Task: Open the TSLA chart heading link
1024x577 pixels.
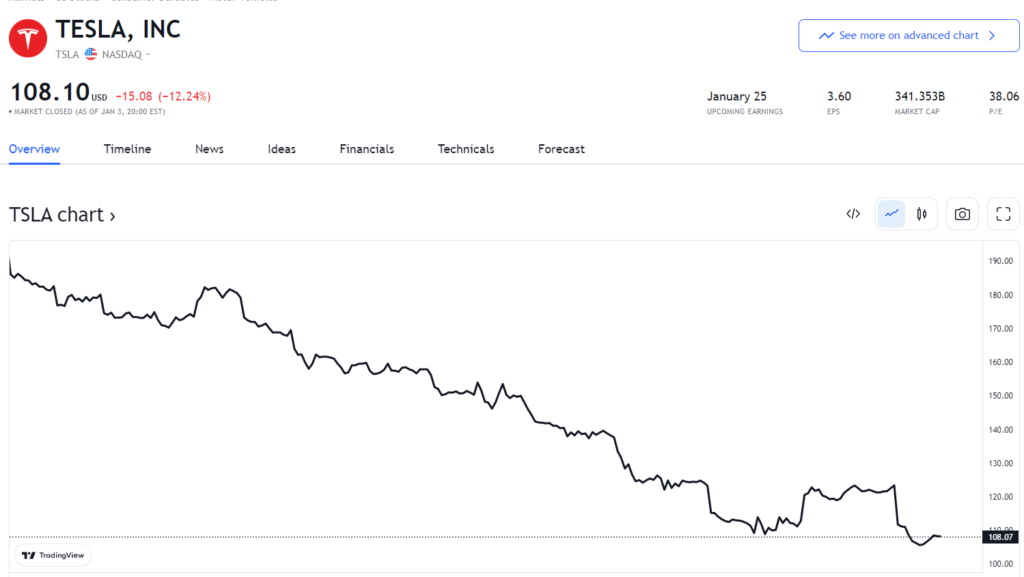Action: tap(62, 215)
